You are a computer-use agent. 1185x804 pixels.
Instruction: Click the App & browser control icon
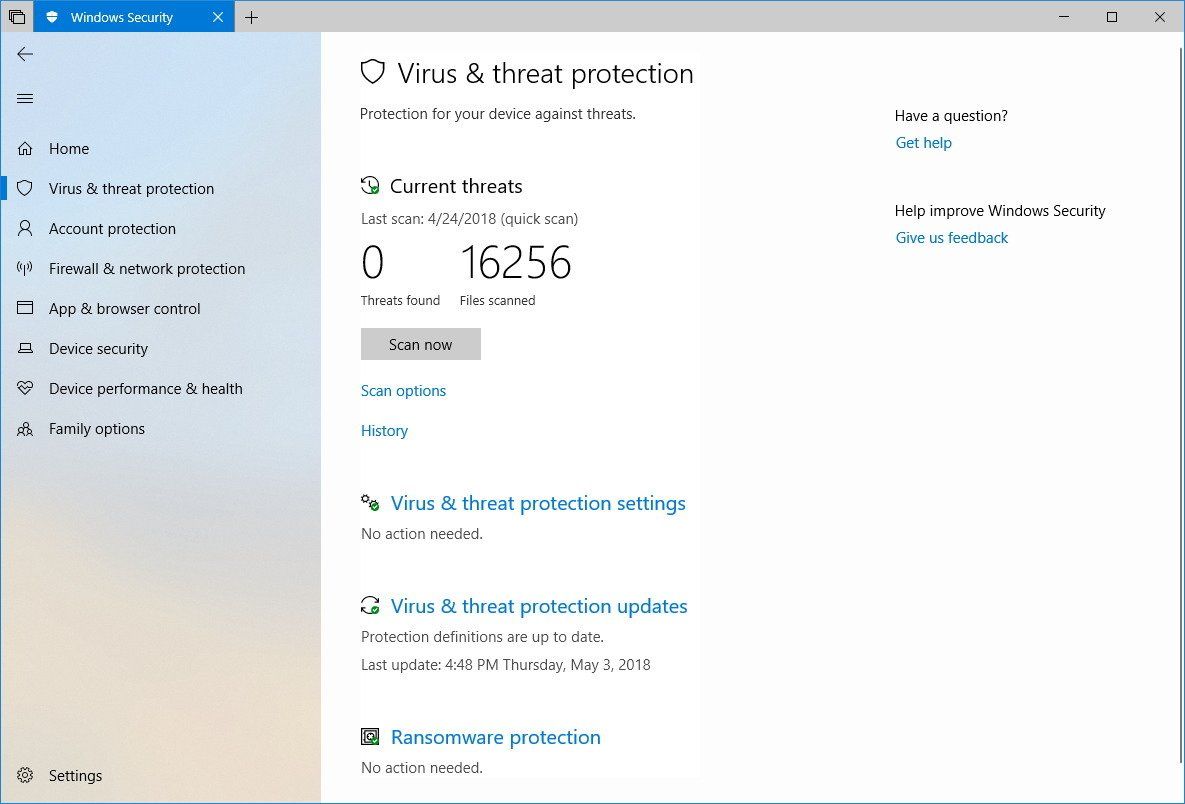(25, 308)
